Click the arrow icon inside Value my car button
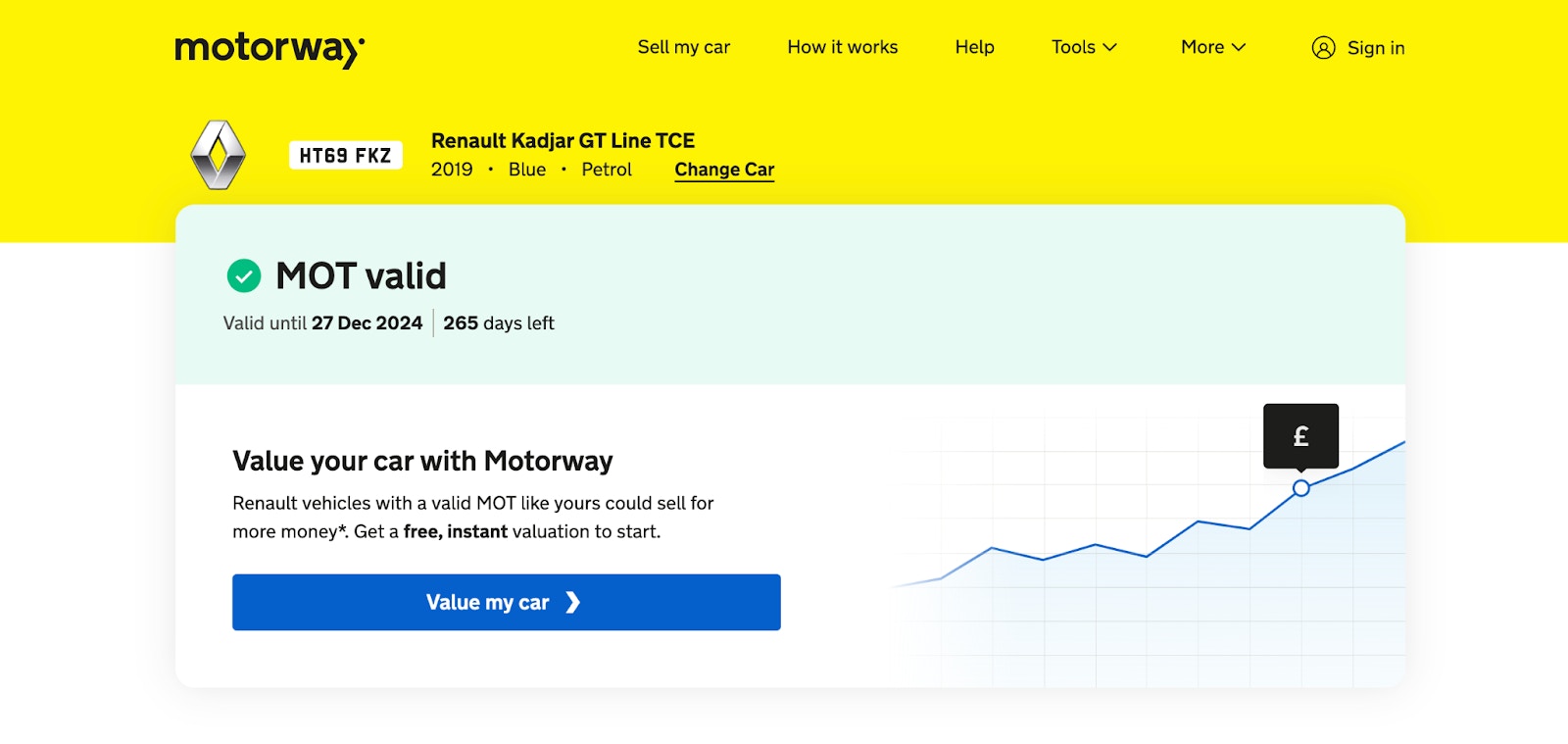This screenshot has height=744, width=1568. point(575,602)
